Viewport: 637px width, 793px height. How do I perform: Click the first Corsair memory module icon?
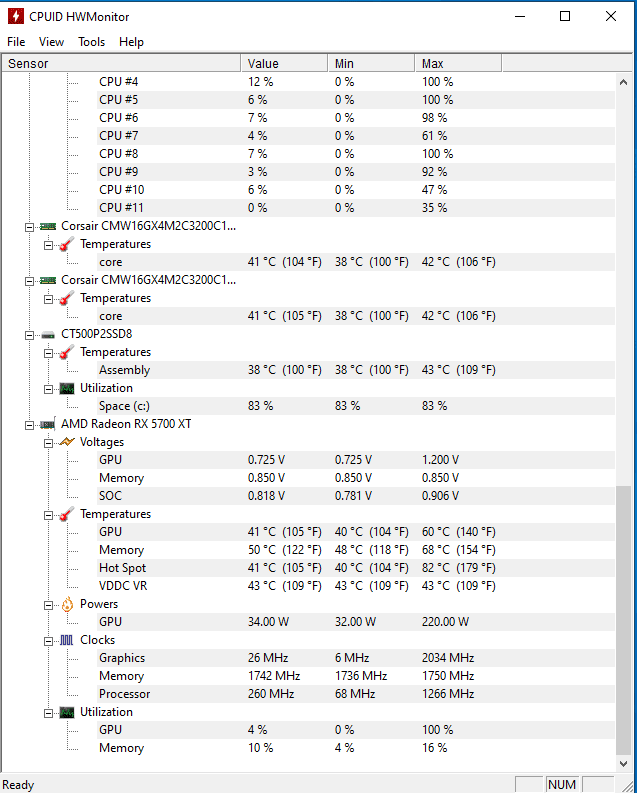coord(47,226)
